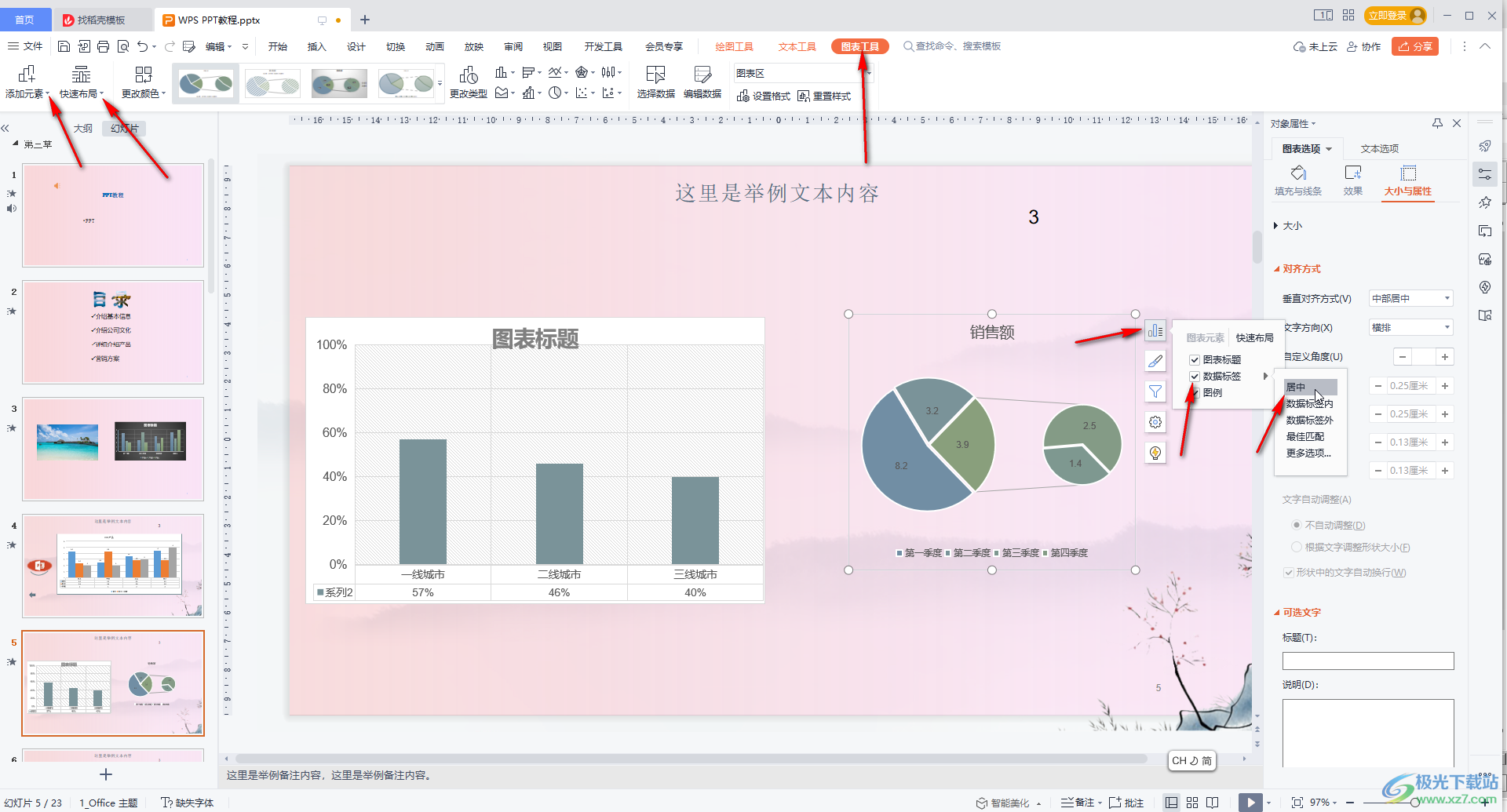Start slideshow with the play button
Screen dimensions: 1507x812
pyautogui.click(x=1250, y=803)
